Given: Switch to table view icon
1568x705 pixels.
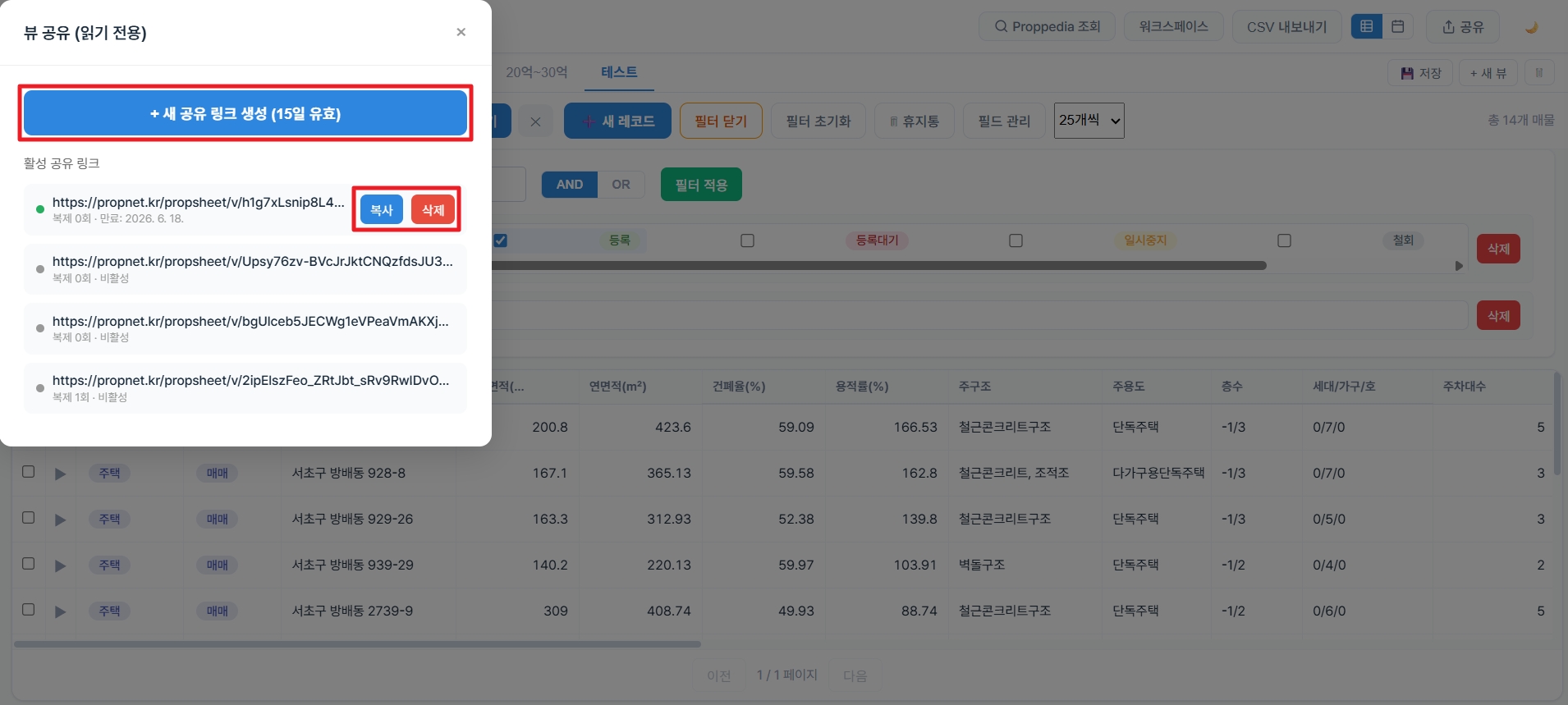Looking at the screenshot, I should [1367, 26].
